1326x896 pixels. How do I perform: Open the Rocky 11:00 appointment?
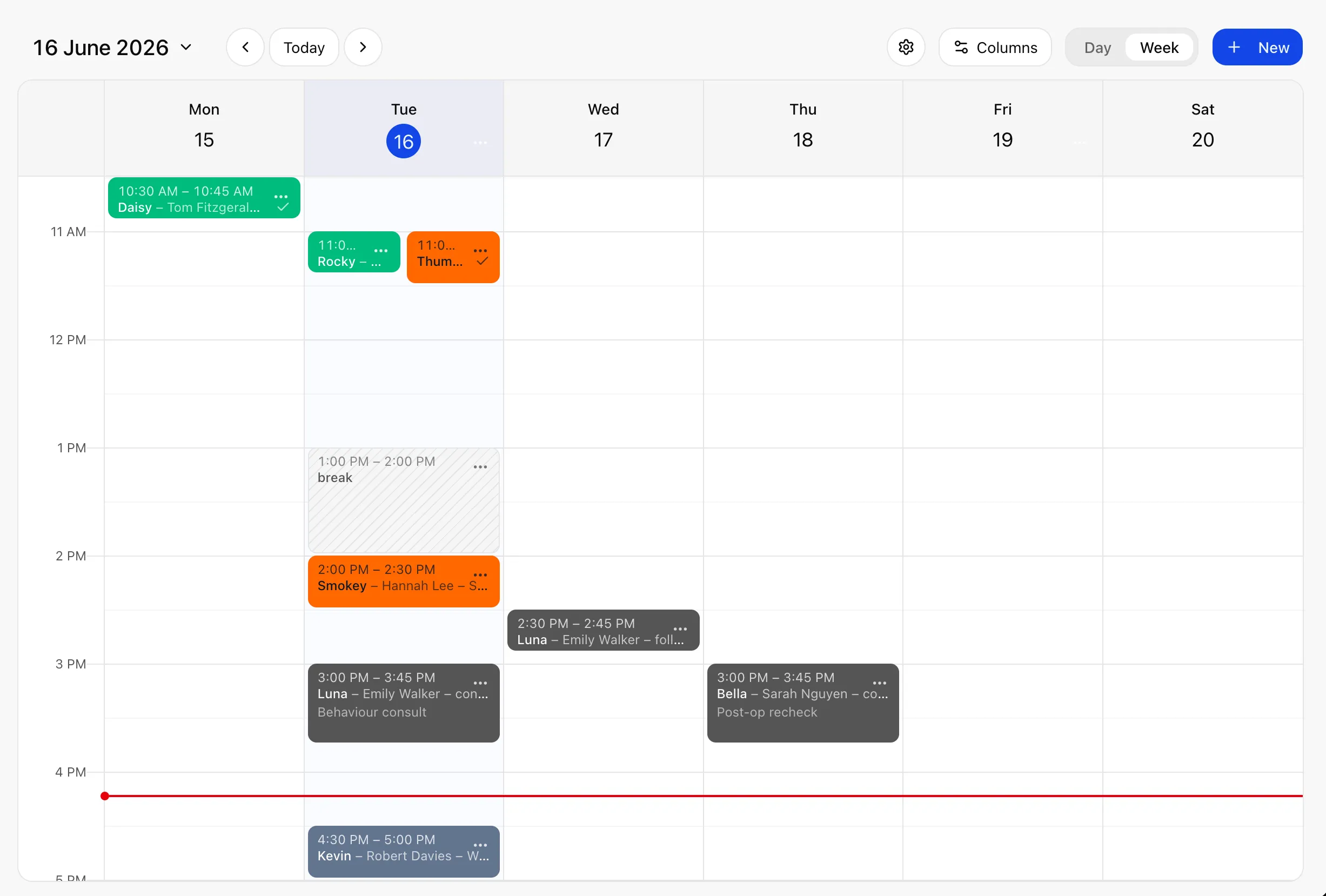[354, 252]
